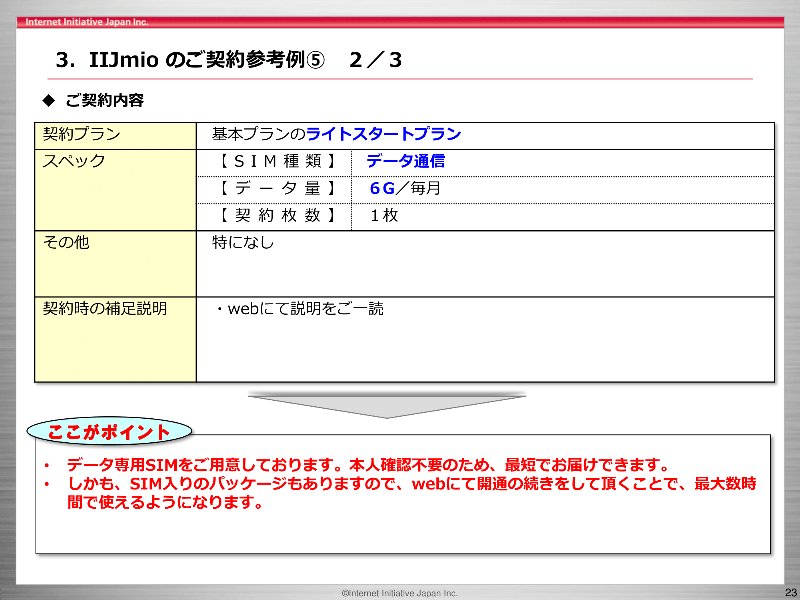The width and height of the screenshot is (800, 600).
Task: Click the 'その他' row label
Action: [66, 242]
